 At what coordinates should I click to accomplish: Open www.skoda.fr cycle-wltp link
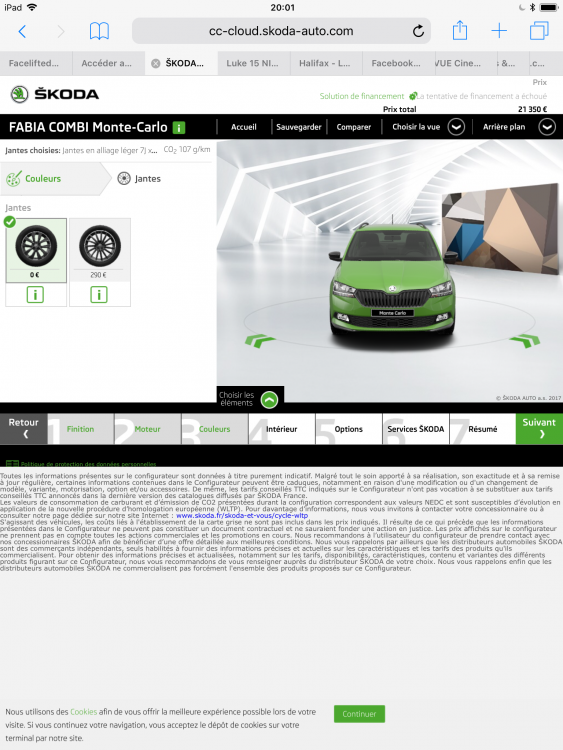pyautogui.click(x=242, y=516)
